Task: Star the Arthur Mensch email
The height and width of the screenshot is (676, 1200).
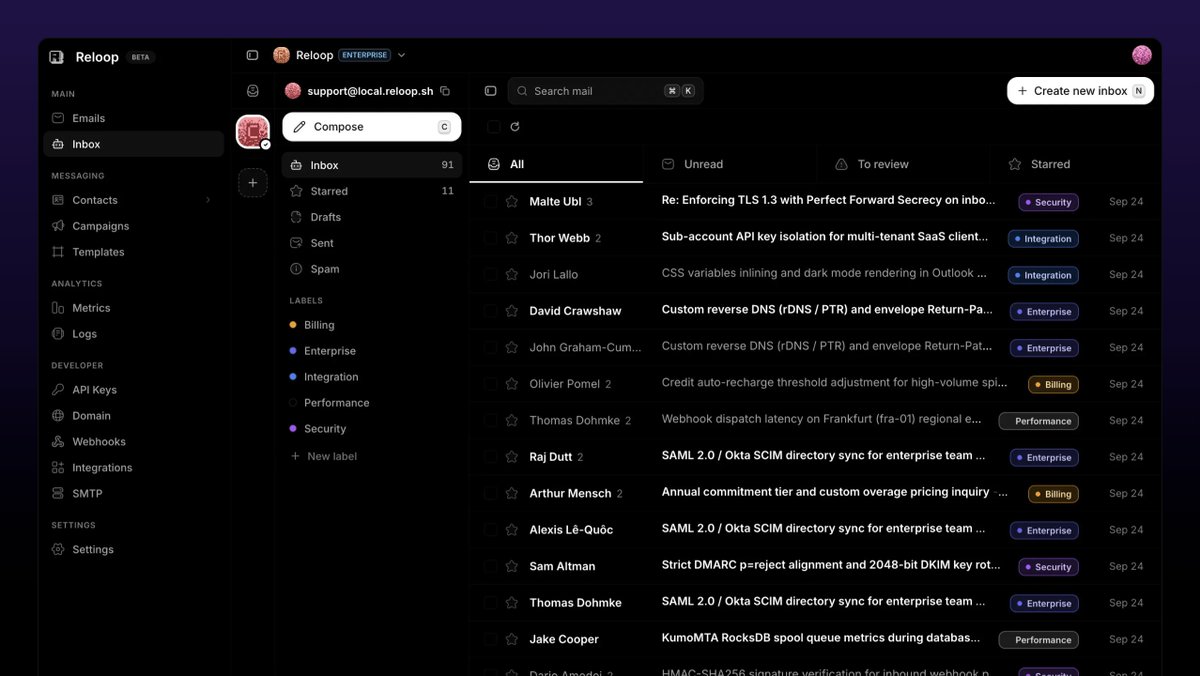Action: pos(512,493)
